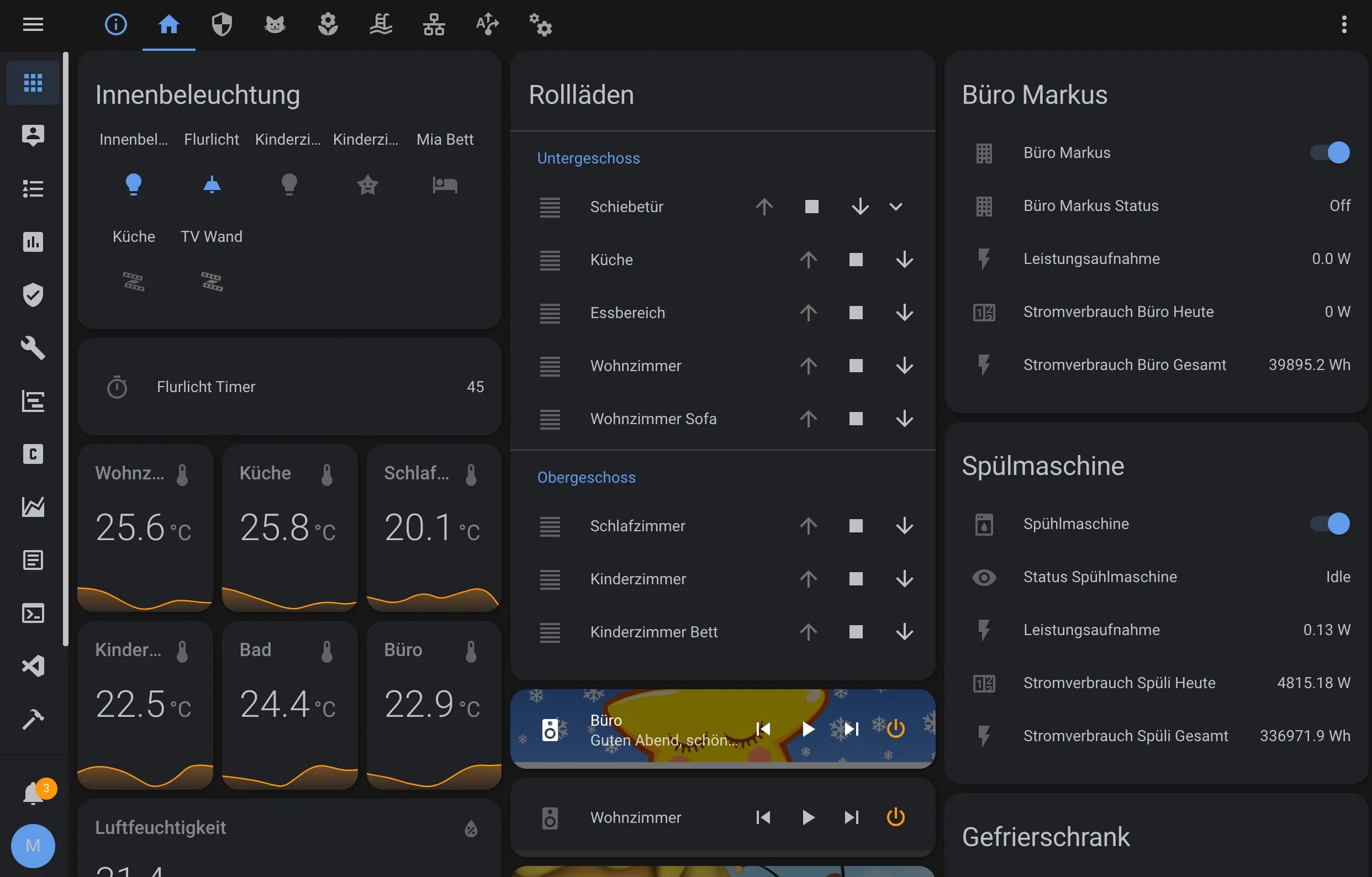Toggle the Büro Markus switch
The height and width of the screenshot is (877, 1372).
point(1329,153)
